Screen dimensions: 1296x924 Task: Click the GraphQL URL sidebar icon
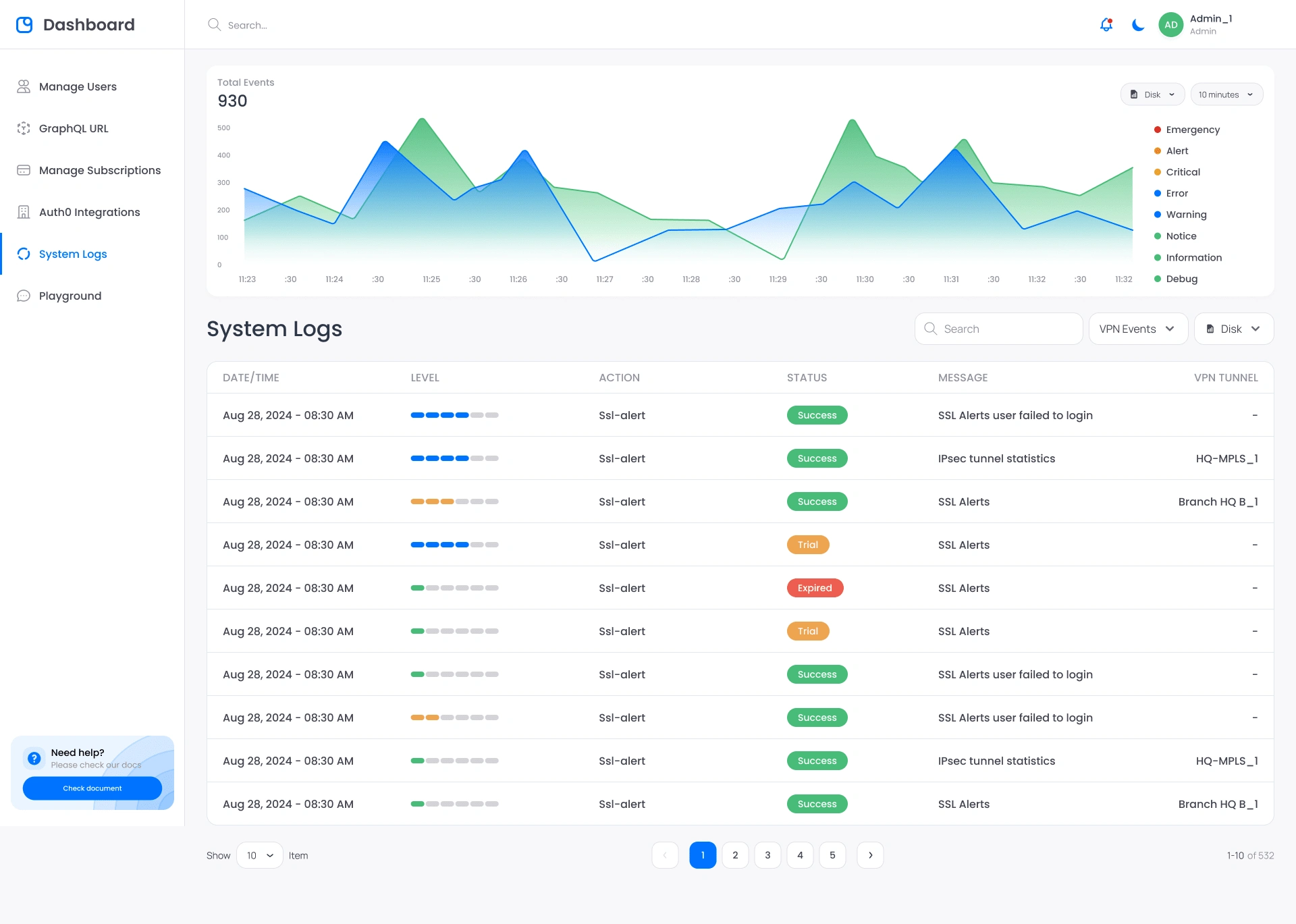(x=24, y=128)
